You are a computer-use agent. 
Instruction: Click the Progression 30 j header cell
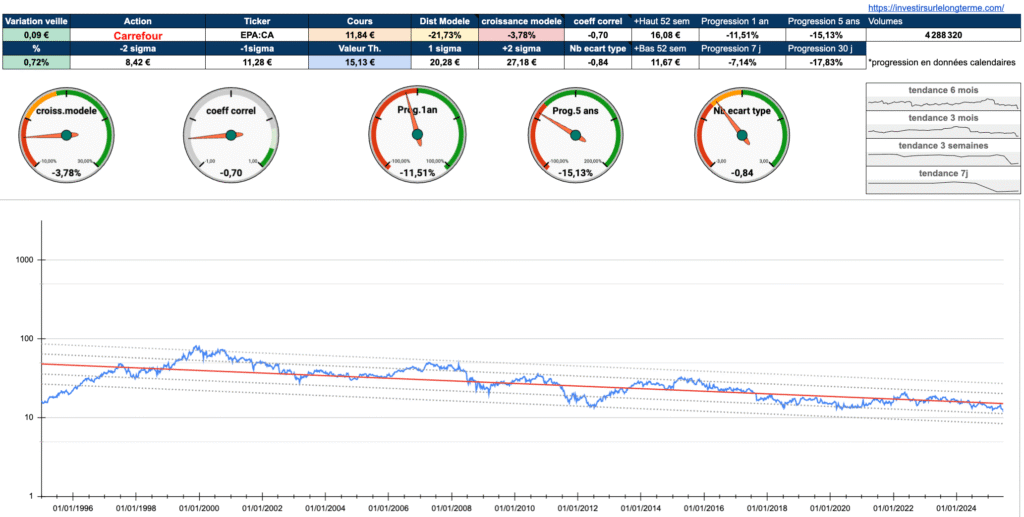[x=824, y=48]
